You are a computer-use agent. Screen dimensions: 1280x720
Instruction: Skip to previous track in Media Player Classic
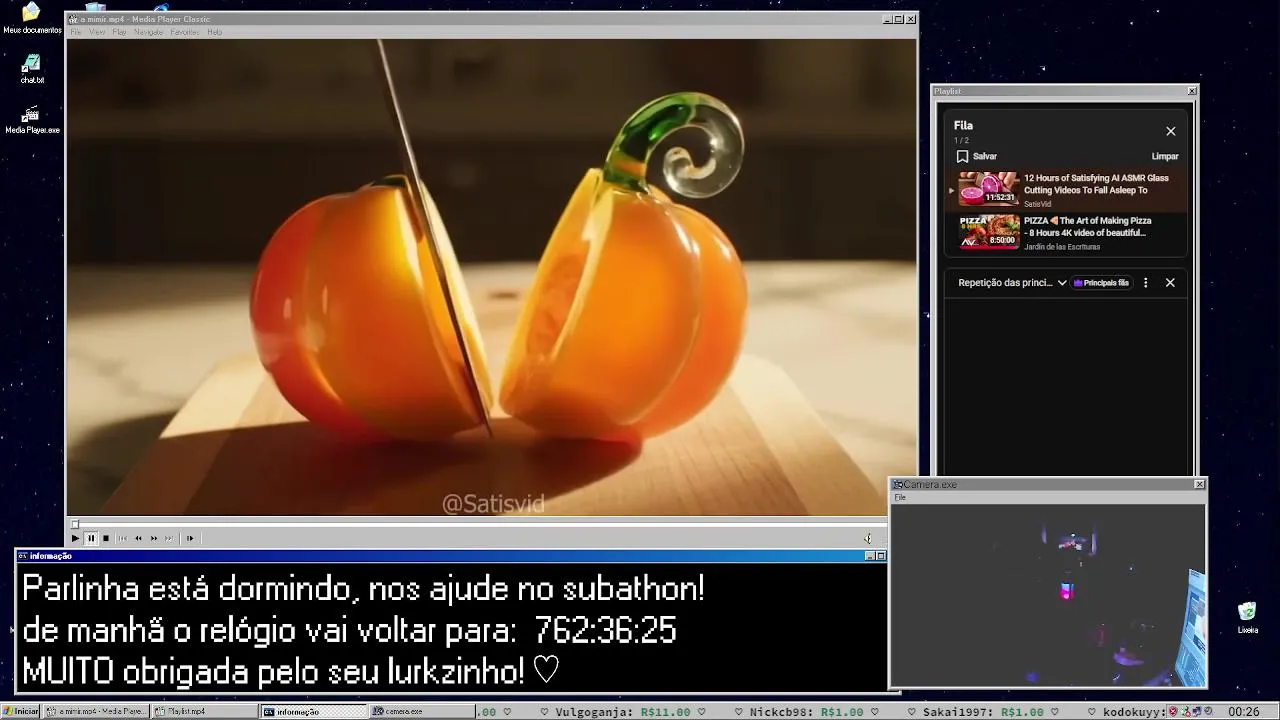click(123, 538)
